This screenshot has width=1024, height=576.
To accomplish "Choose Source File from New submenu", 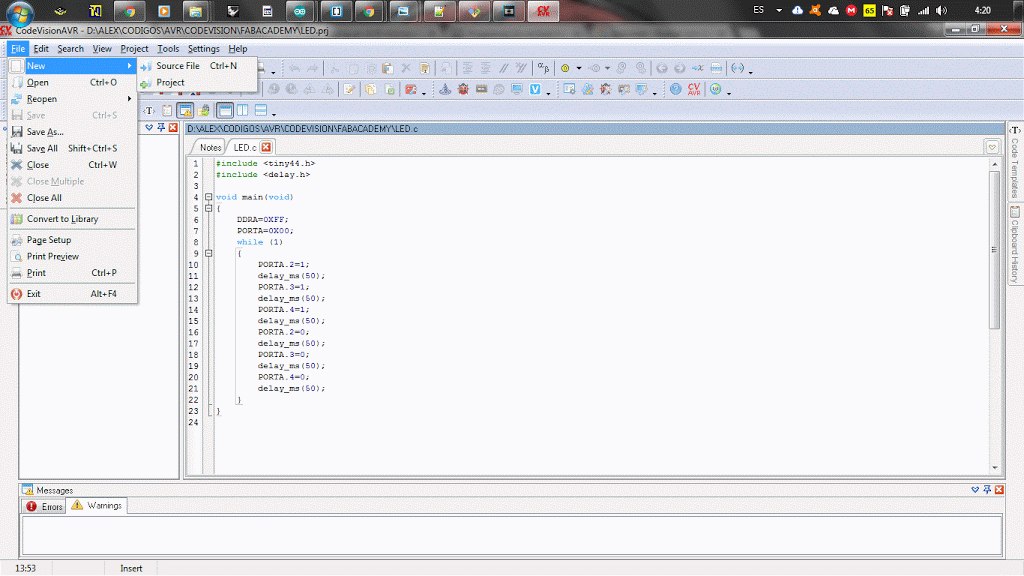I will pos(197,66).
